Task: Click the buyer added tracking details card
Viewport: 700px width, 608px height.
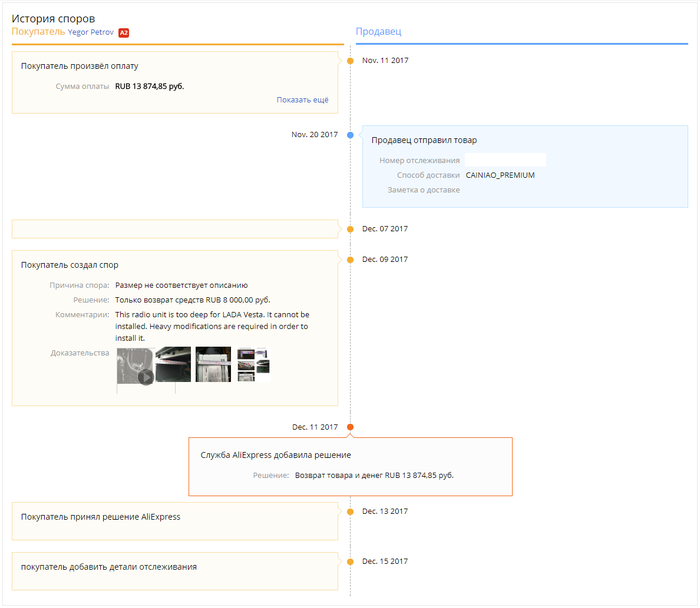Action: point(175,570)
